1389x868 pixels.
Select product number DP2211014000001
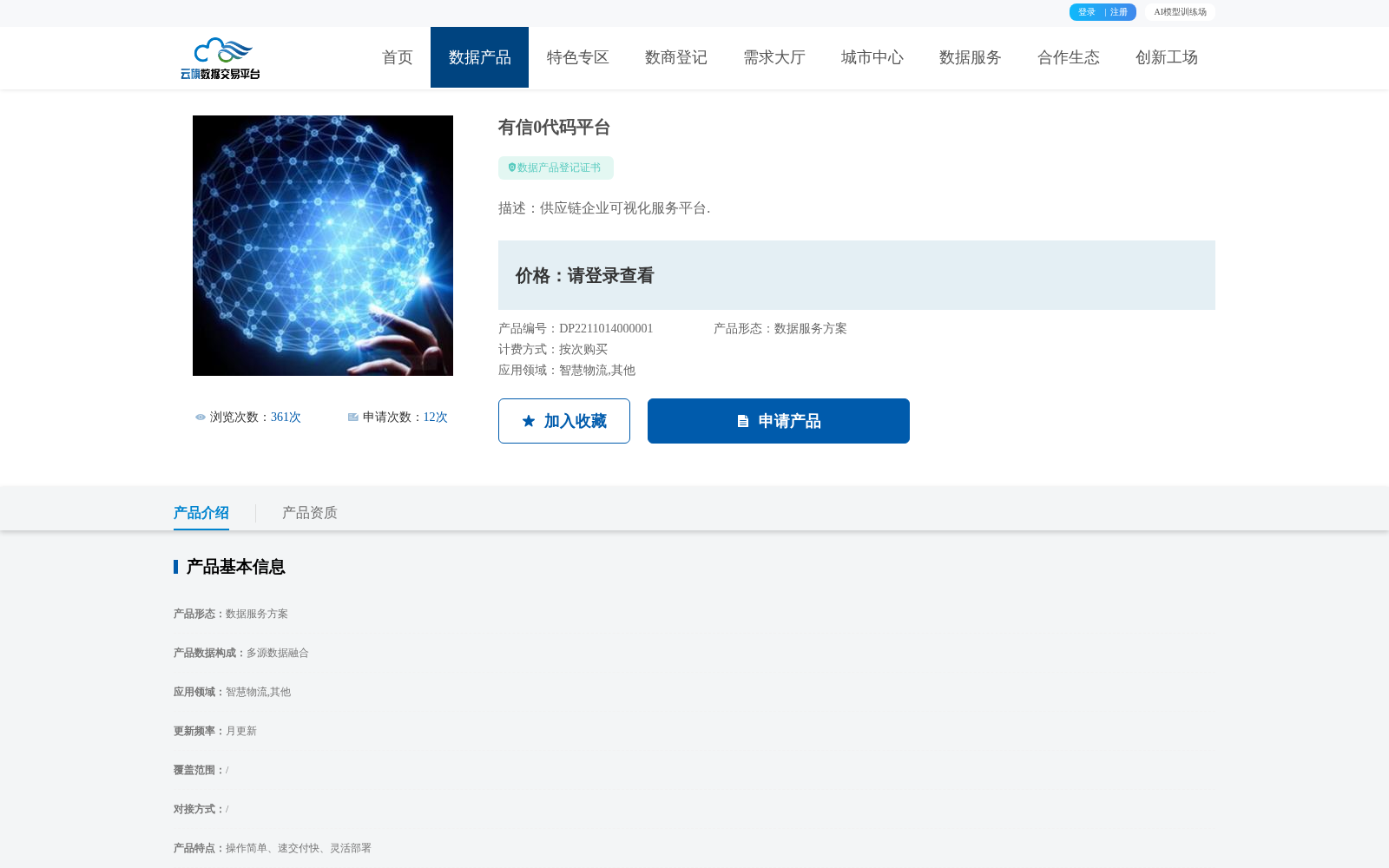pyautogui.click(x=606, y=329)
